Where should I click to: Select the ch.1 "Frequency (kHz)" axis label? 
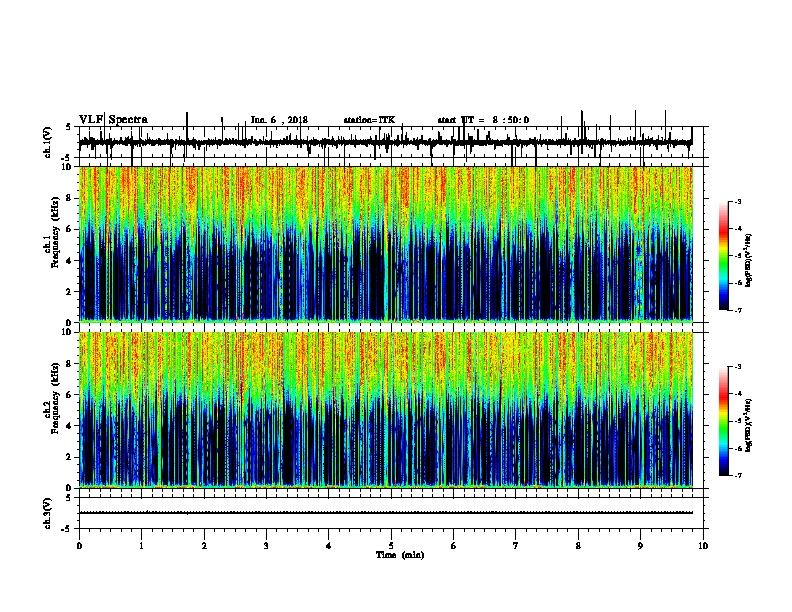coord(55,234)
